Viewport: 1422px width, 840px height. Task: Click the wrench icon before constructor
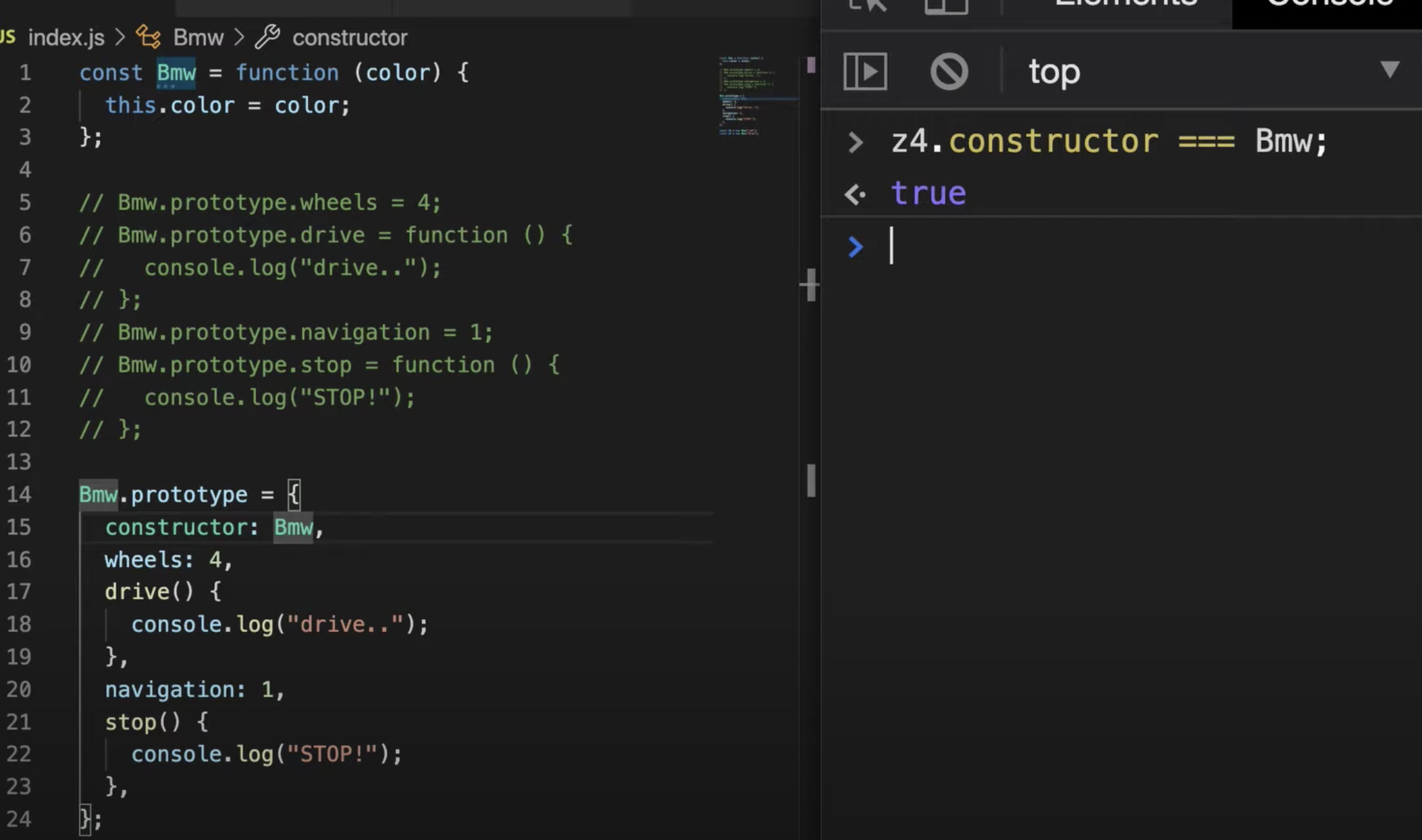[x=267, y=36]
